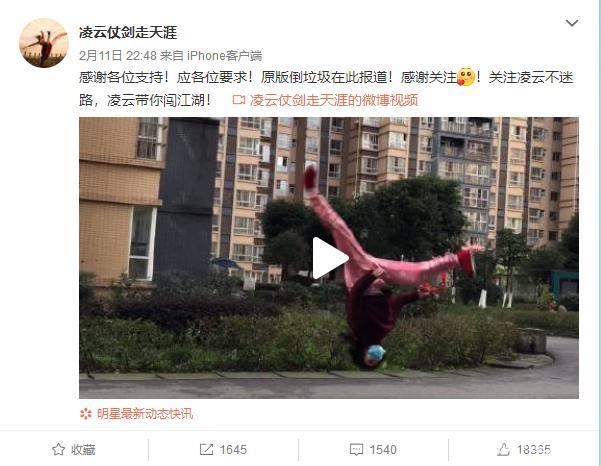The width and height of the screenshot is (601, 466).
Task: Open the post options chevron menu
Action: coord(572,23)
